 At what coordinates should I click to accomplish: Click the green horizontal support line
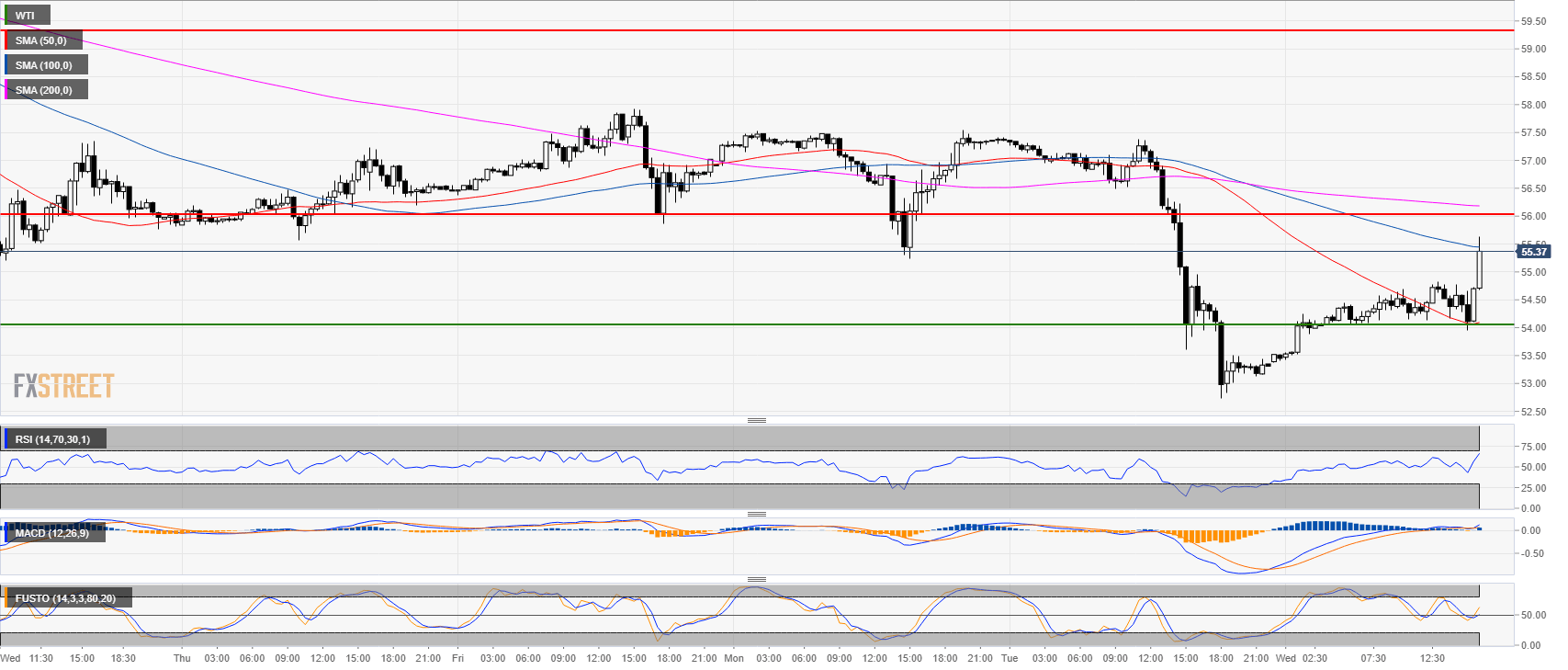(643, 324)
